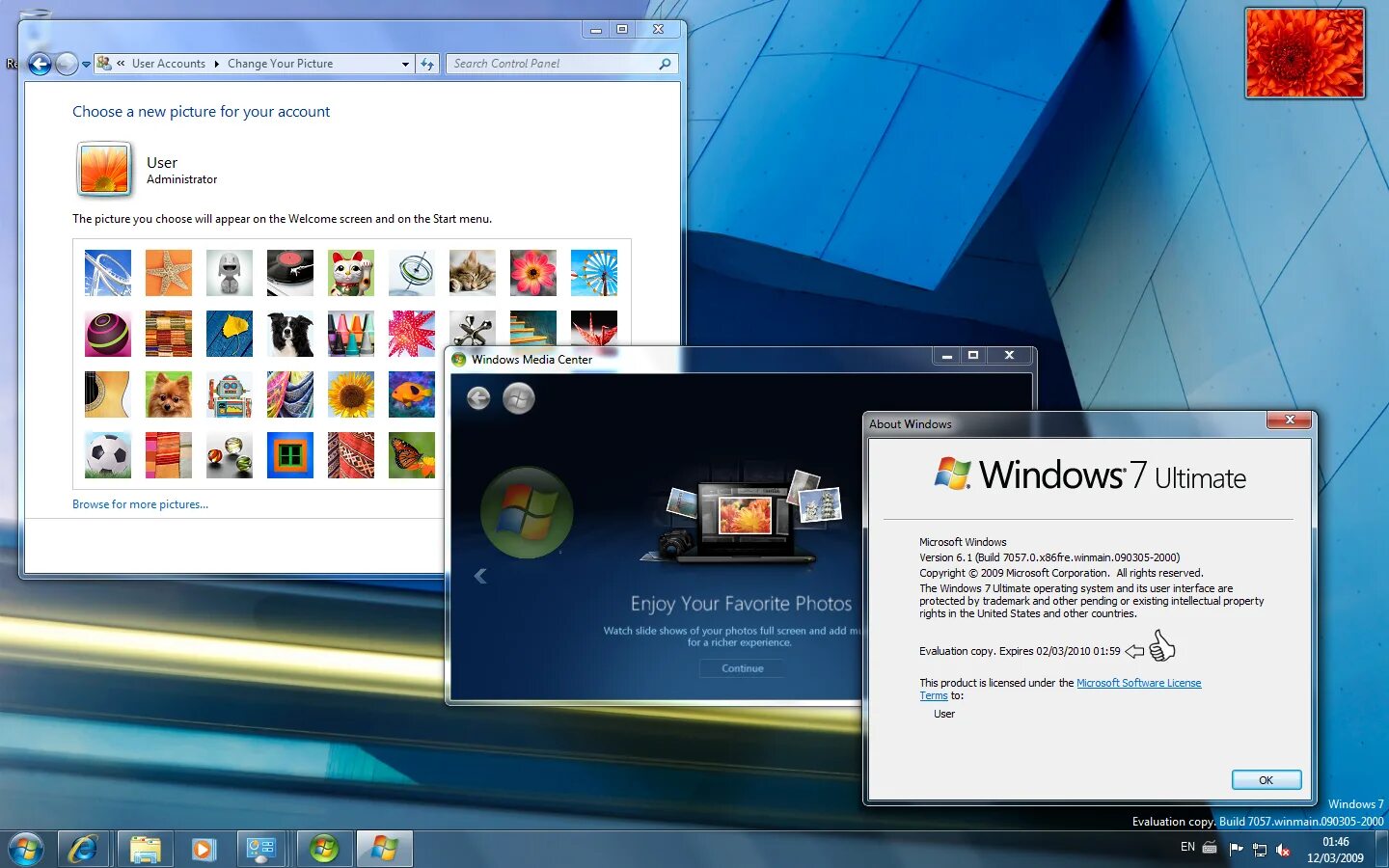
Task: Select the white robot toy picture
Action: (229, 273)
